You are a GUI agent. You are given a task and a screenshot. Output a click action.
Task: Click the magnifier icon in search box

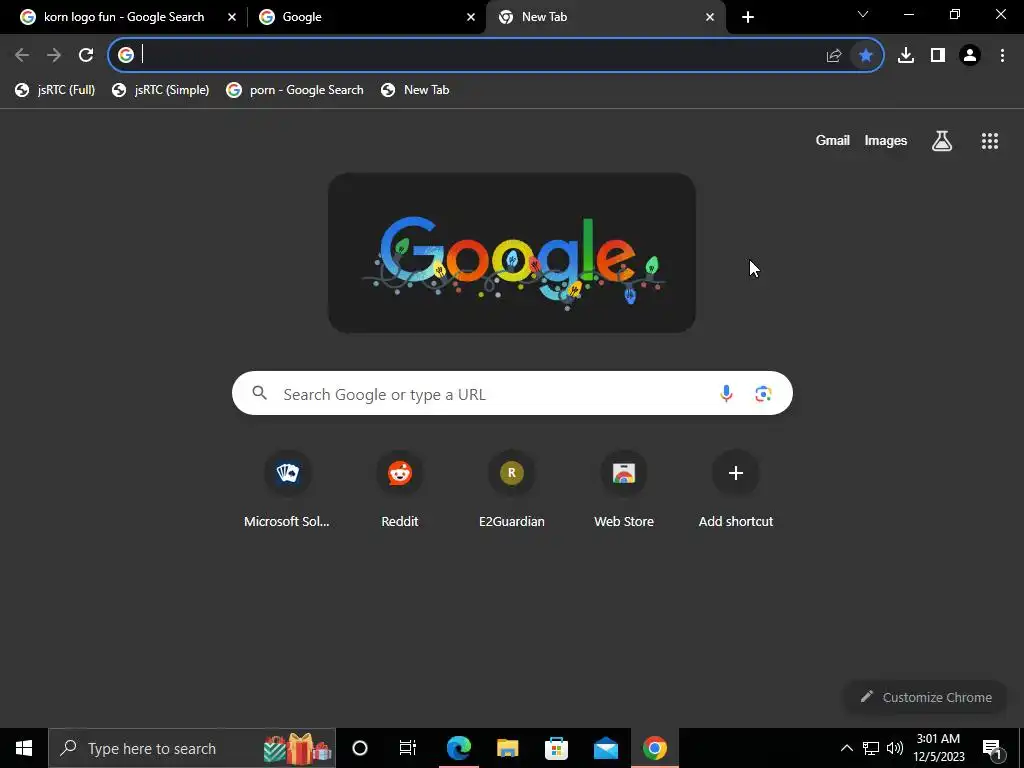click(x=259, y=393)
